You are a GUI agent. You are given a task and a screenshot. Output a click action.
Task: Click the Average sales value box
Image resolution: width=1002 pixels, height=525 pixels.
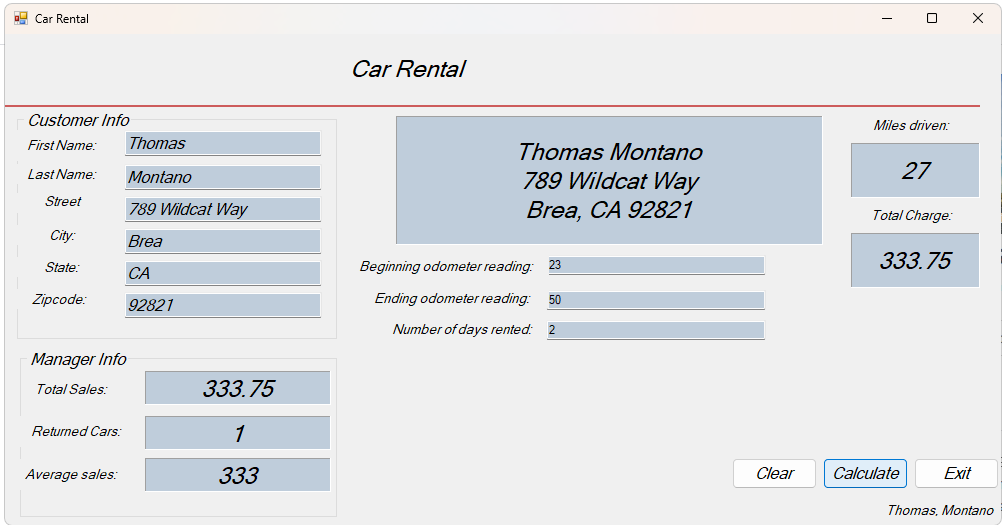[x=237, y=475]
